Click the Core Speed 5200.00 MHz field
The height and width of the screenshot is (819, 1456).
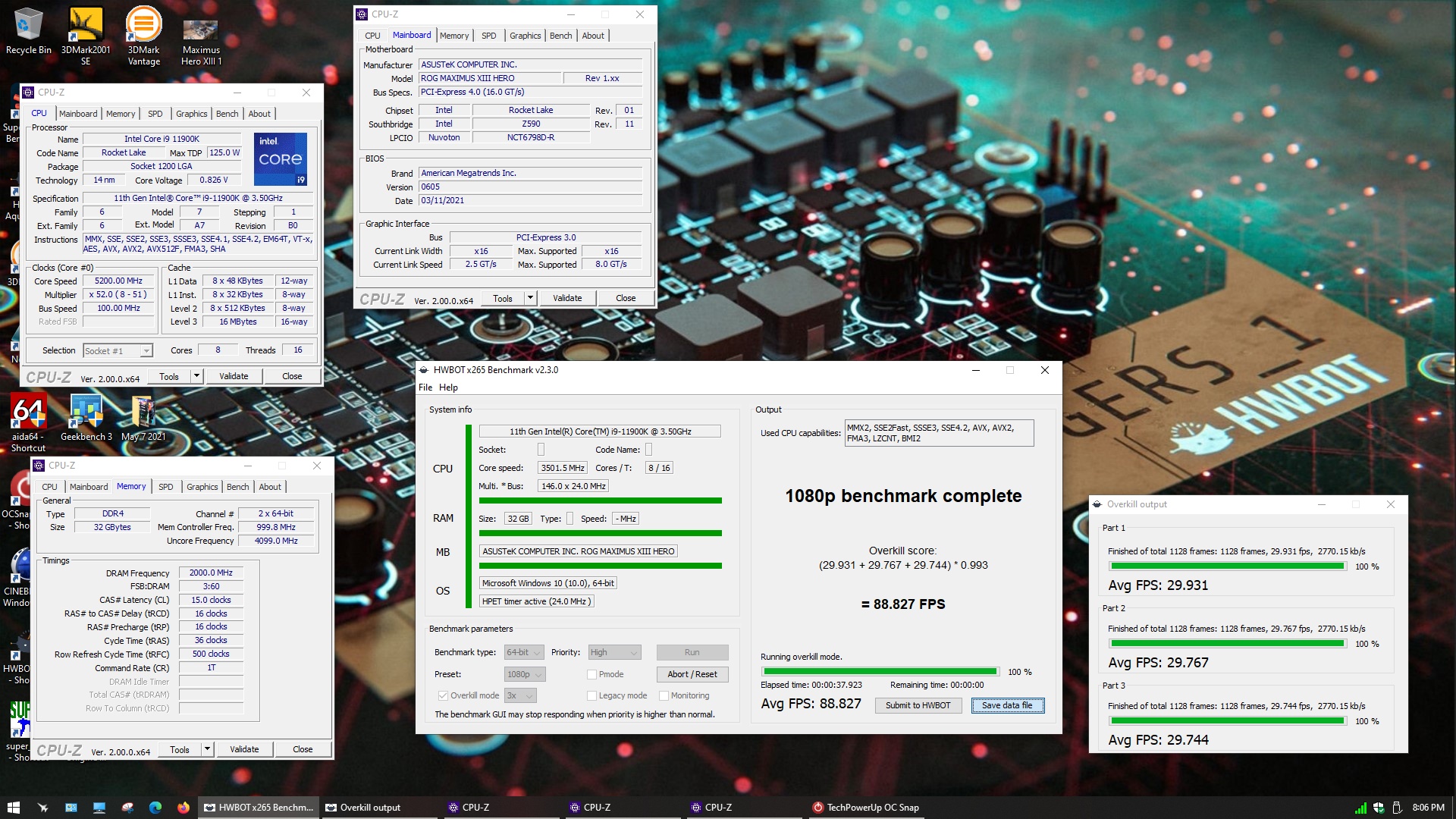118,281
